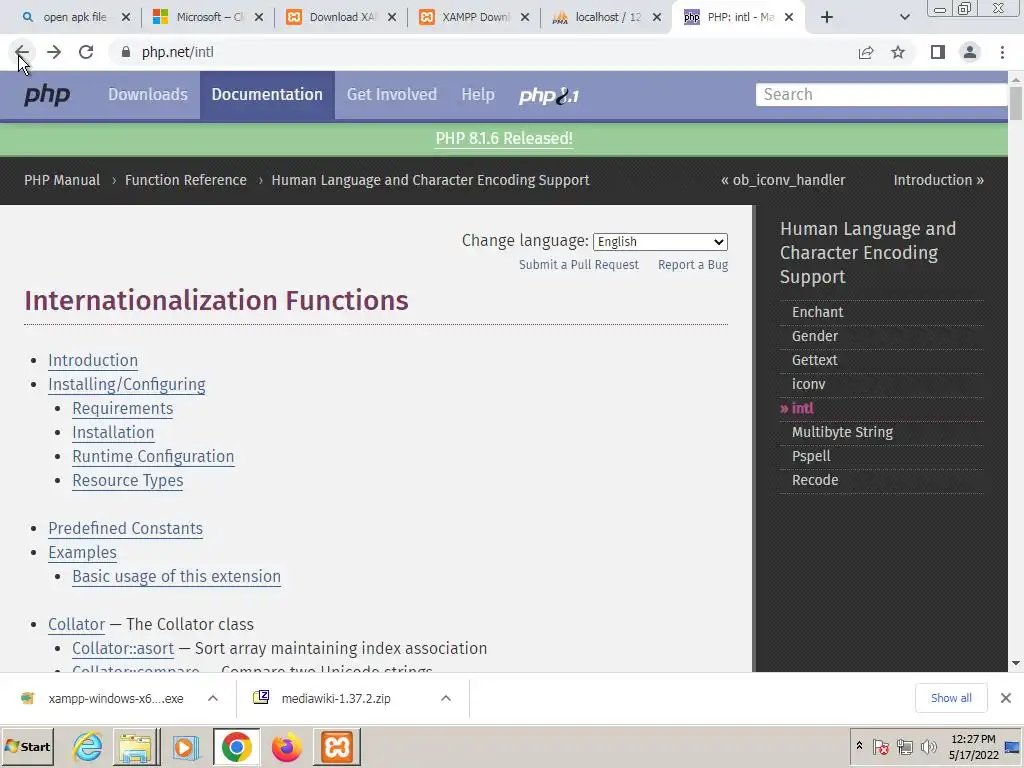
Task: Open the 'PHP 8.1.6 Released!' announcement
Action: [x=504, y=138]
